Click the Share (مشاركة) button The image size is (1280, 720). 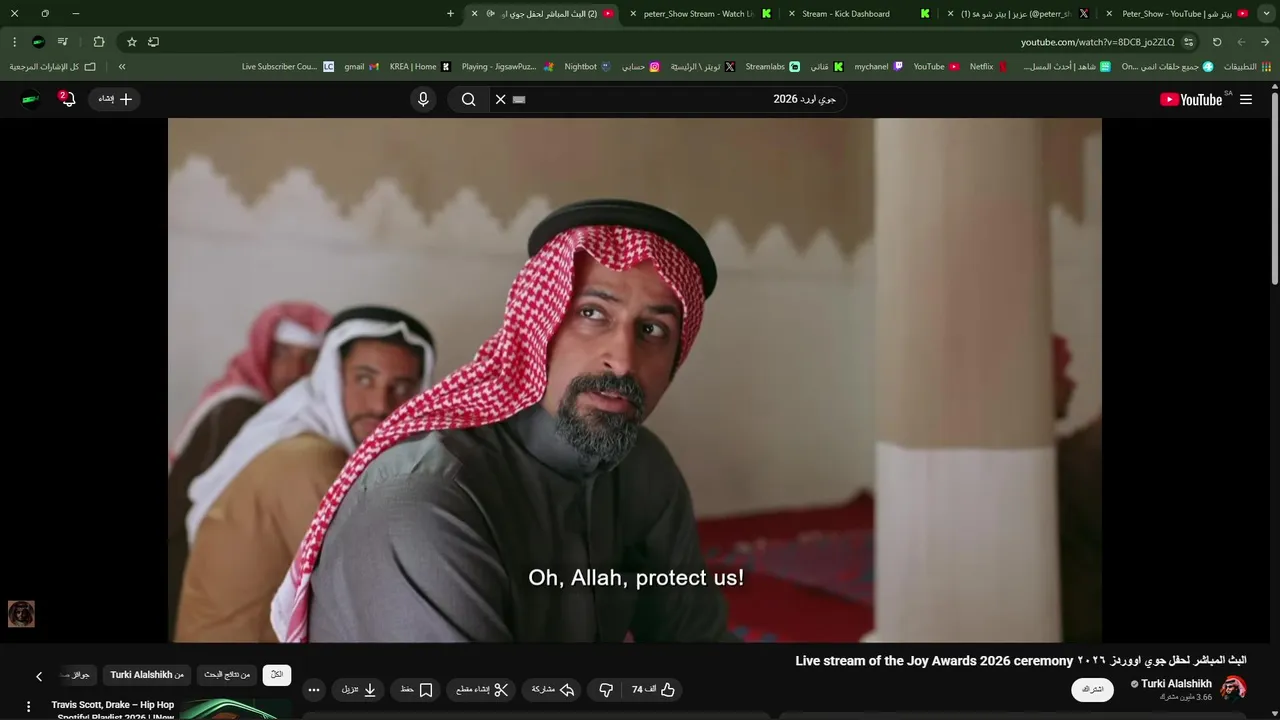pos(552,690)
